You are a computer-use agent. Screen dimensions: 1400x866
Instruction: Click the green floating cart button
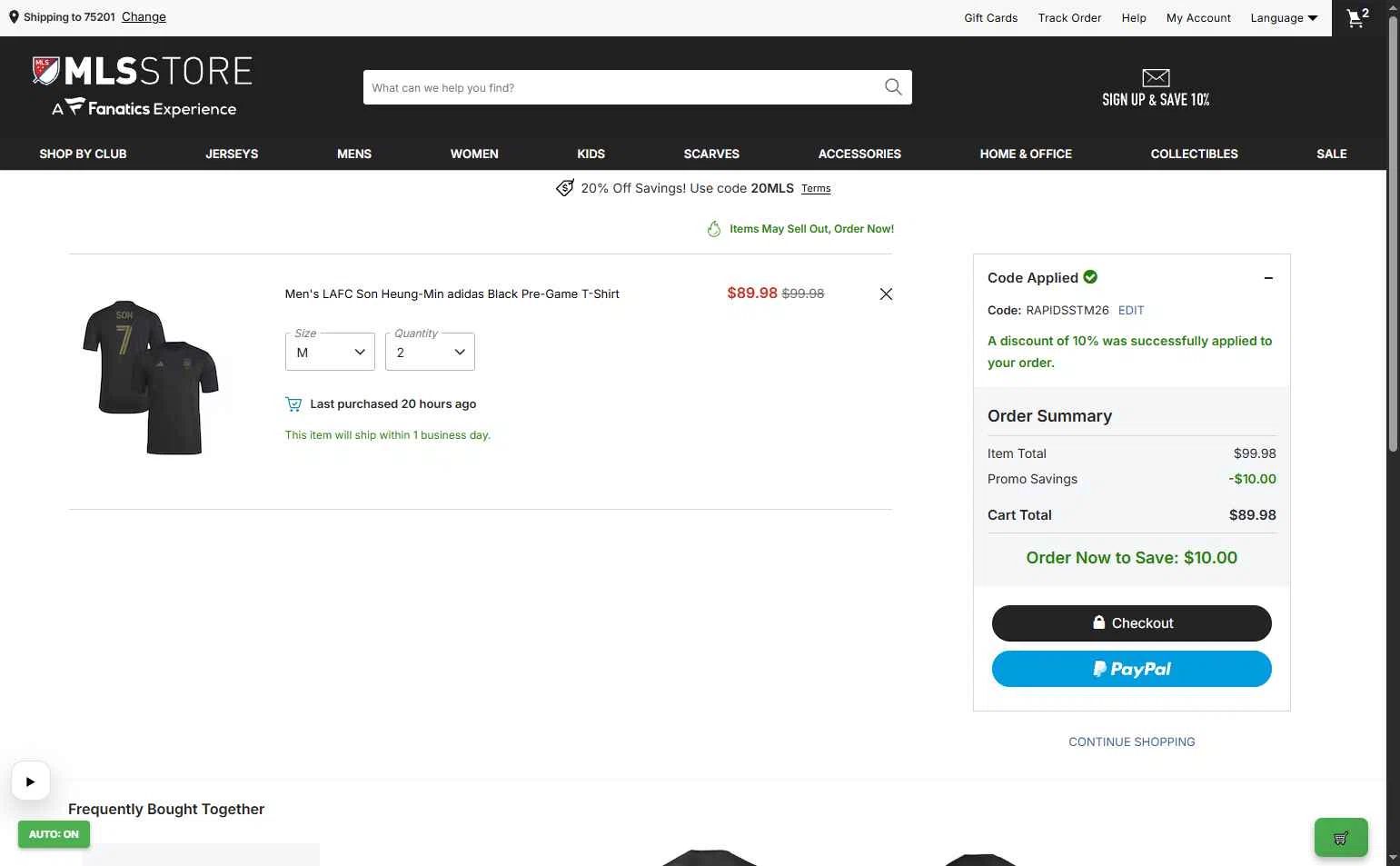(1341, 838)
